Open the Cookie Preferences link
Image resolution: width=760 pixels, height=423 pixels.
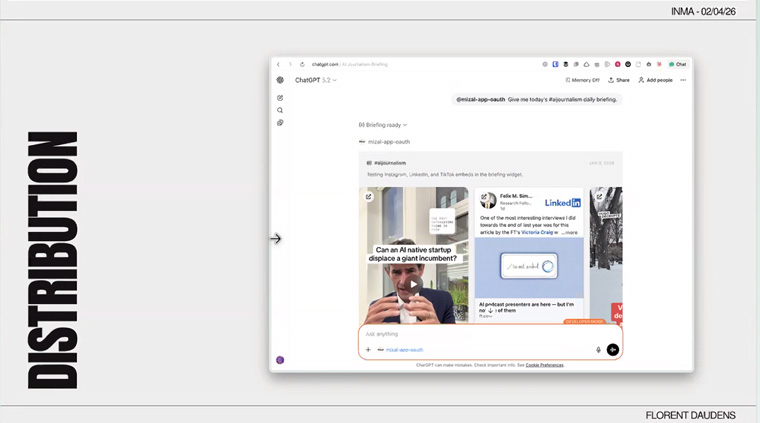(x=544, y=365)
